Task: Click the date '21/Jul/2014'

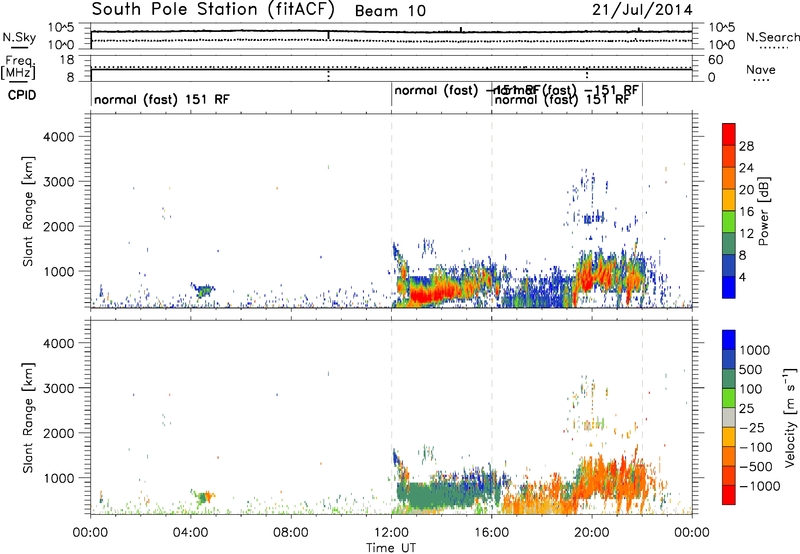Action: click(x=642, y=10)
